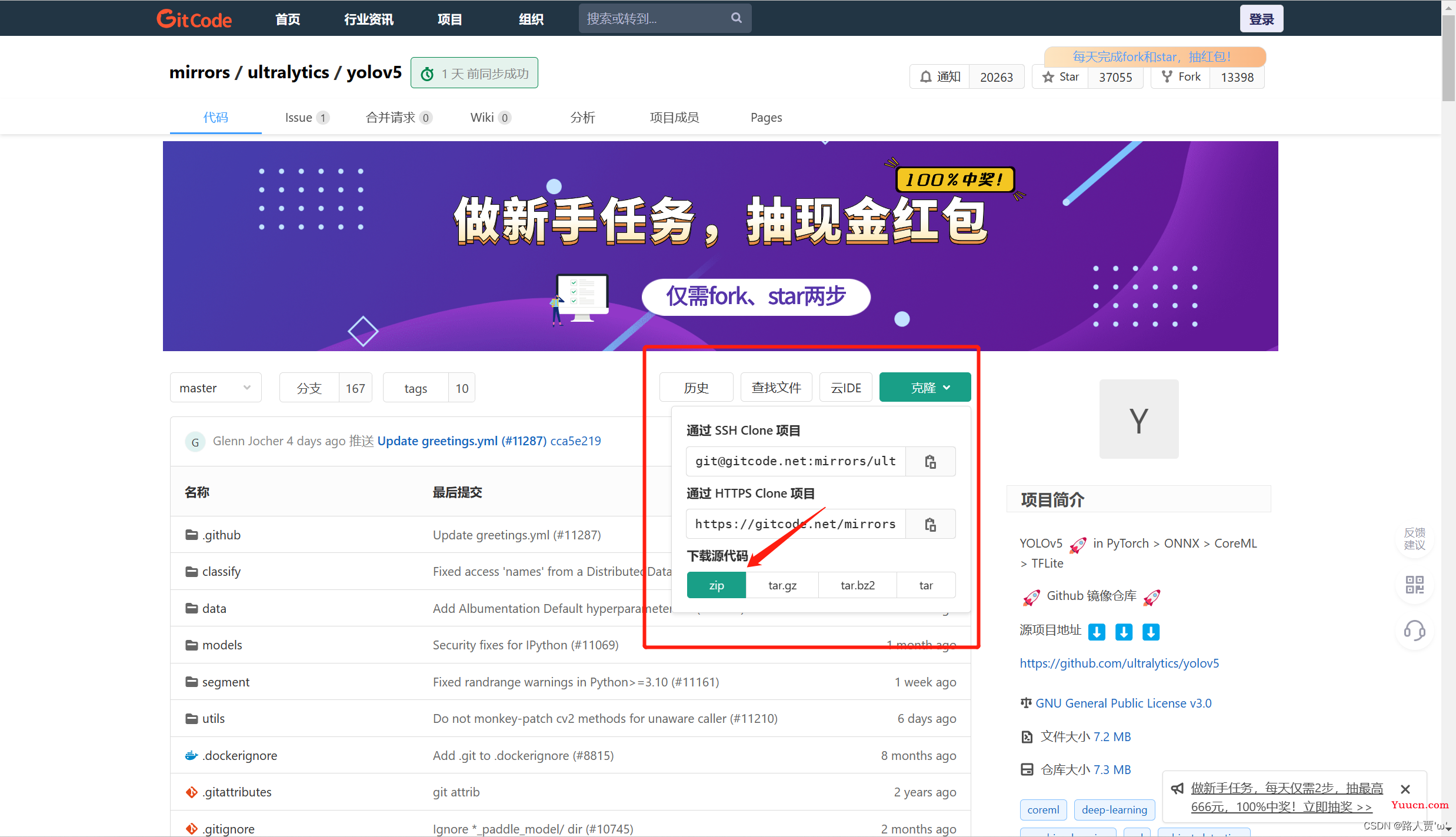Open the utils folder
This screenshot has width=1456, height=837.
(x=213, y=719)
